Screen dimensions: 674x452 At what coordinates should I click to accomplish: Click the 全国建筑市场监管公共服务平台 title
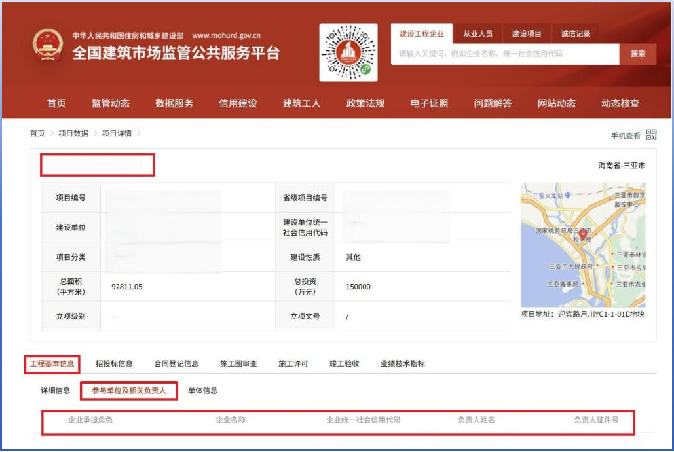coord(176,53)
